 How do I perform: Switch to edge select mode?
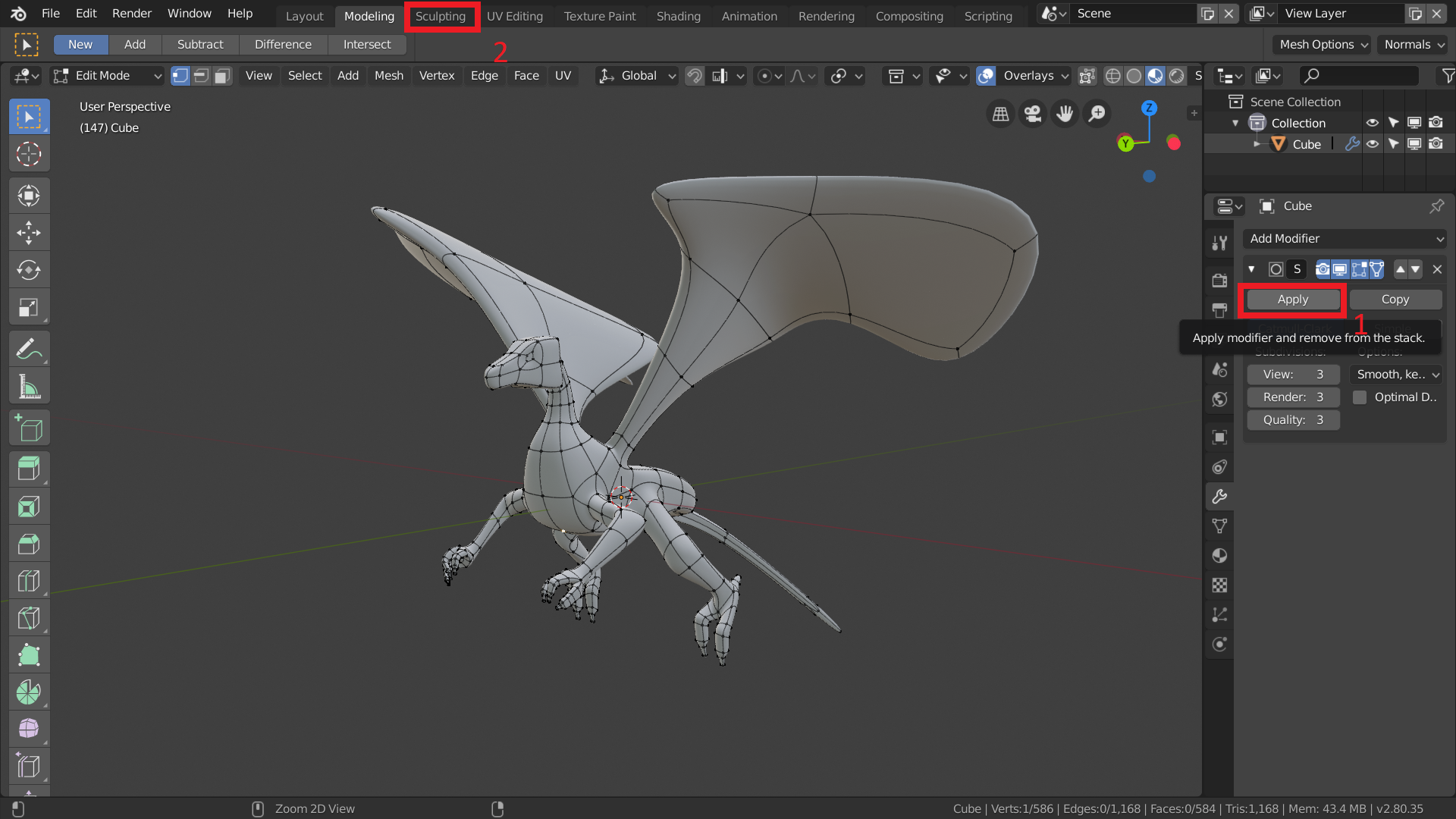(201, 76)
